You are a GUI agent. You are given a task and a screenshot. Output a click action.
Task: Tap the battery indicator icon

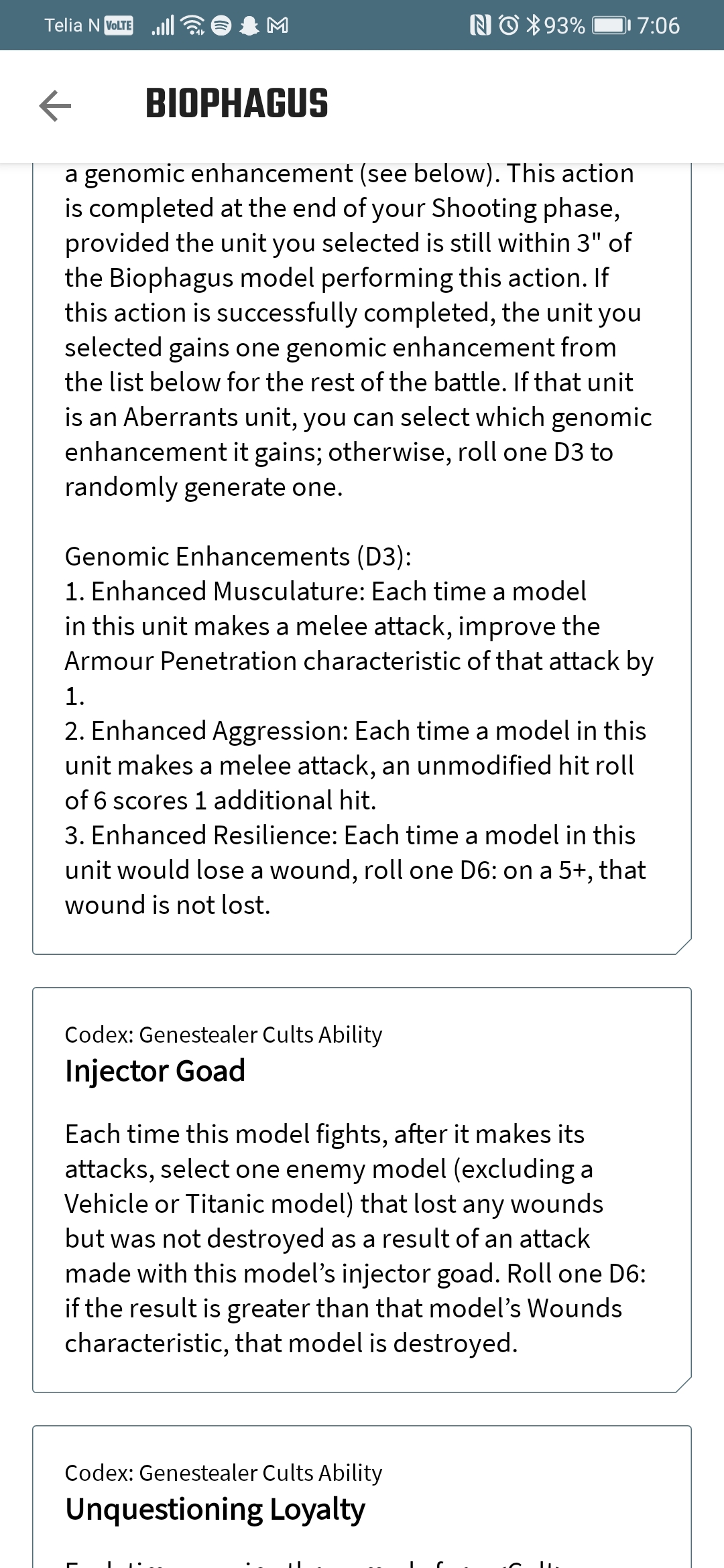pos(611,25)
